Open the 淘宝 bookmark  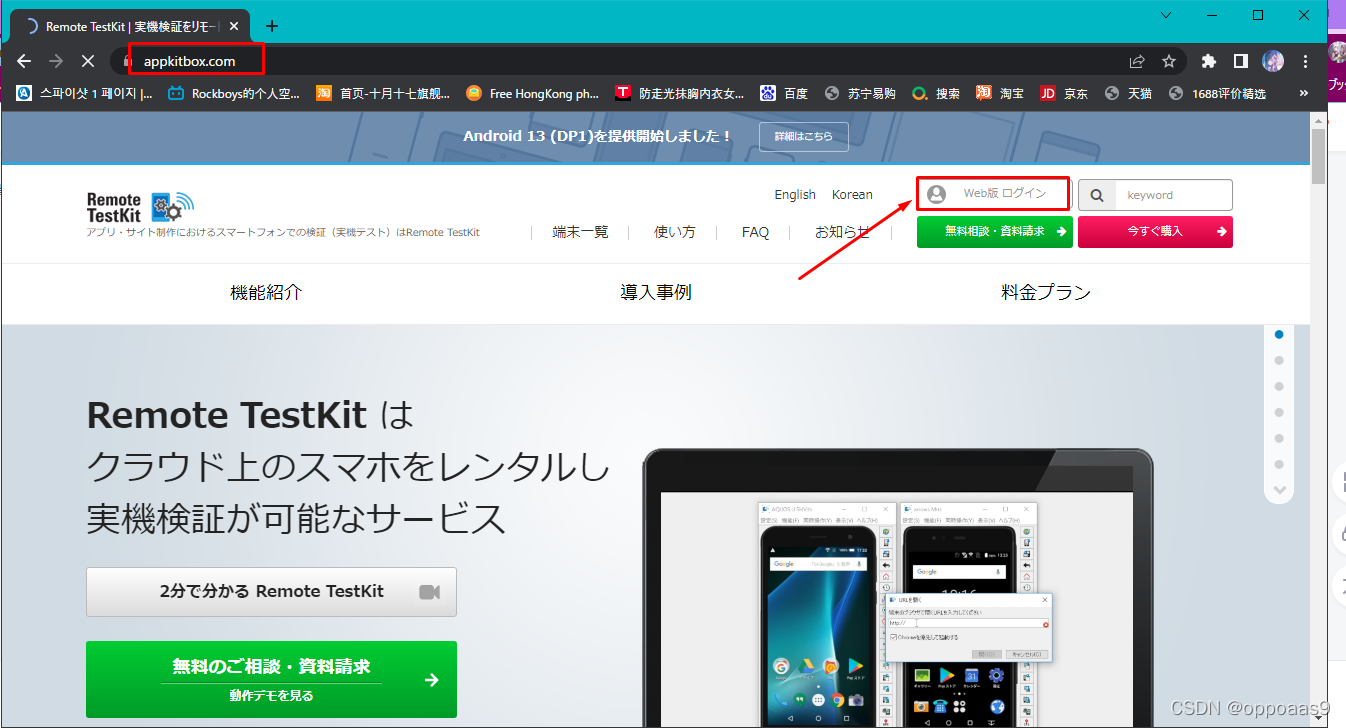click(1000, 93)
